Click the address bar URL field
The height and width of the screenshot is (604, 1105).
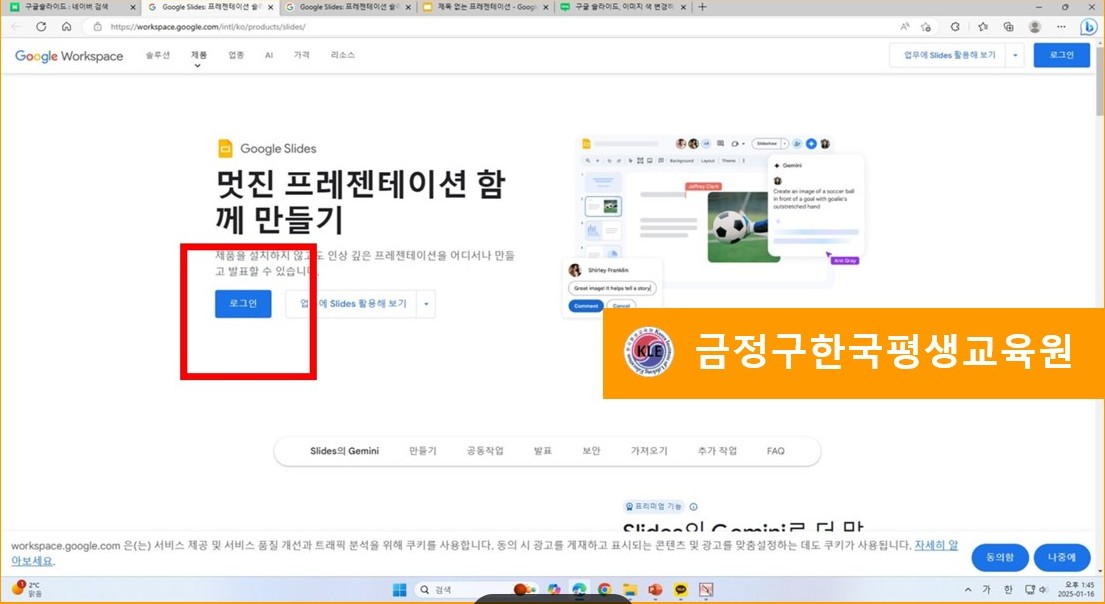[493, 27]
